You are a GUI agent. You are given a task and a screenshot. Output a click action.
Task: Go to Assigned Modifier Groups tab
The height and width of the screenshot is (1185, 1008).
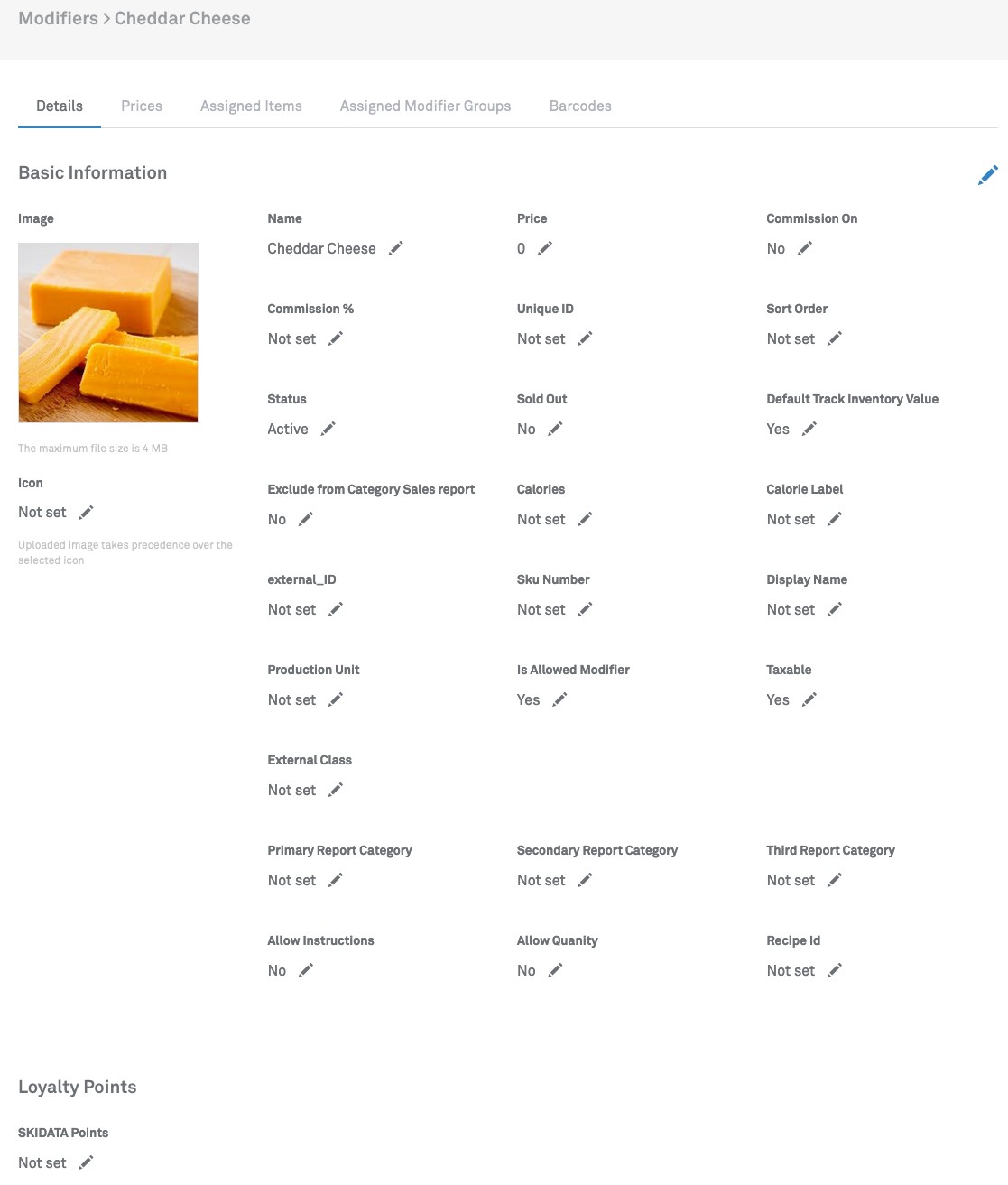(x=425, y=106)
